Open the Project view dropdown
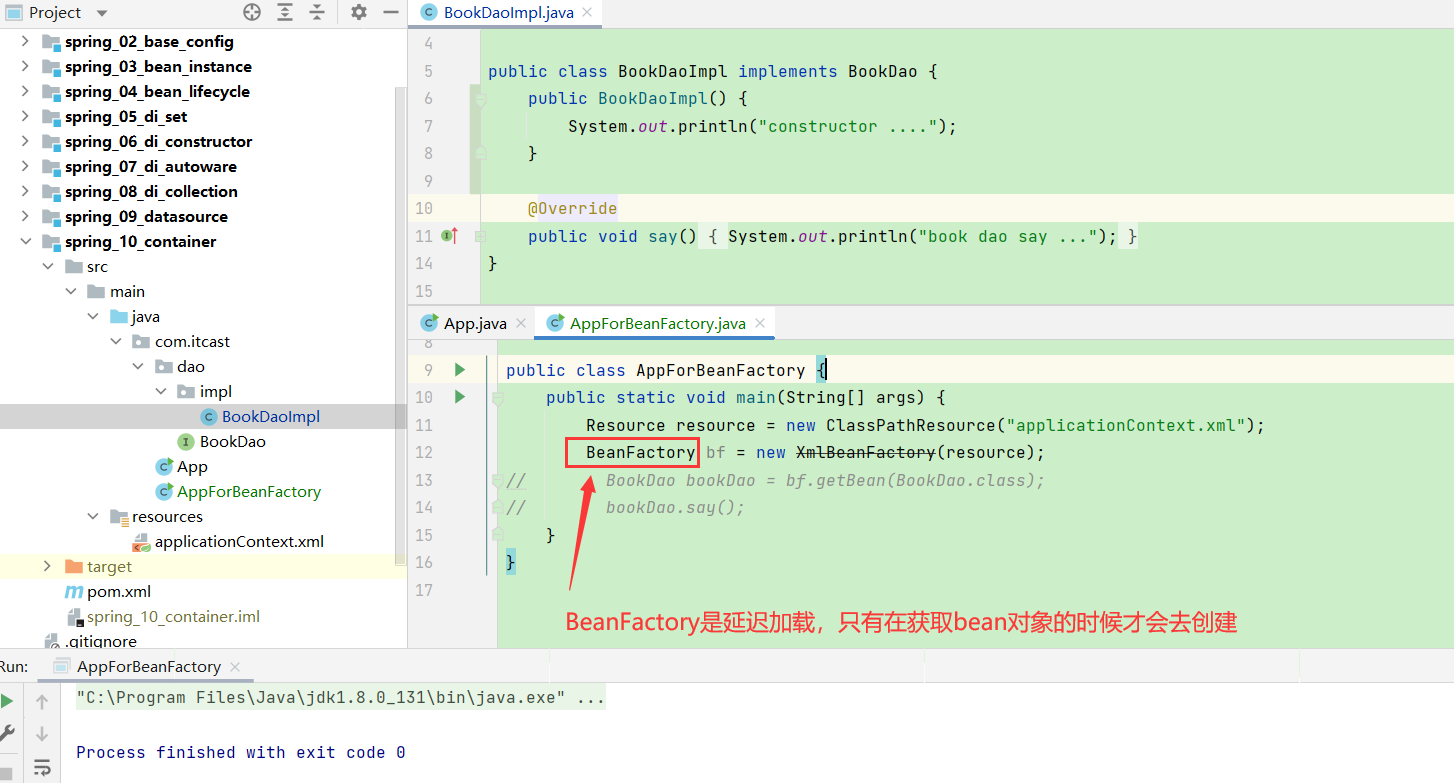Viewport: 1454px width, 783px height. [x=103, y=13]
